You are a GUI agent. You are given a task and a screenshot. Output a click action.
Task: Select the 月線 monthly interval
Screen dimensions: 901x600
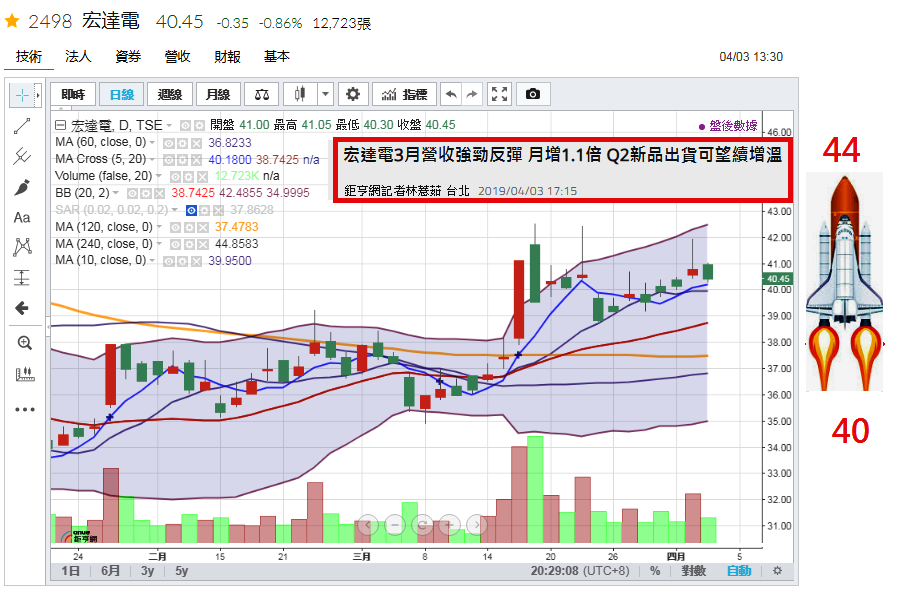tap(218, 94)
